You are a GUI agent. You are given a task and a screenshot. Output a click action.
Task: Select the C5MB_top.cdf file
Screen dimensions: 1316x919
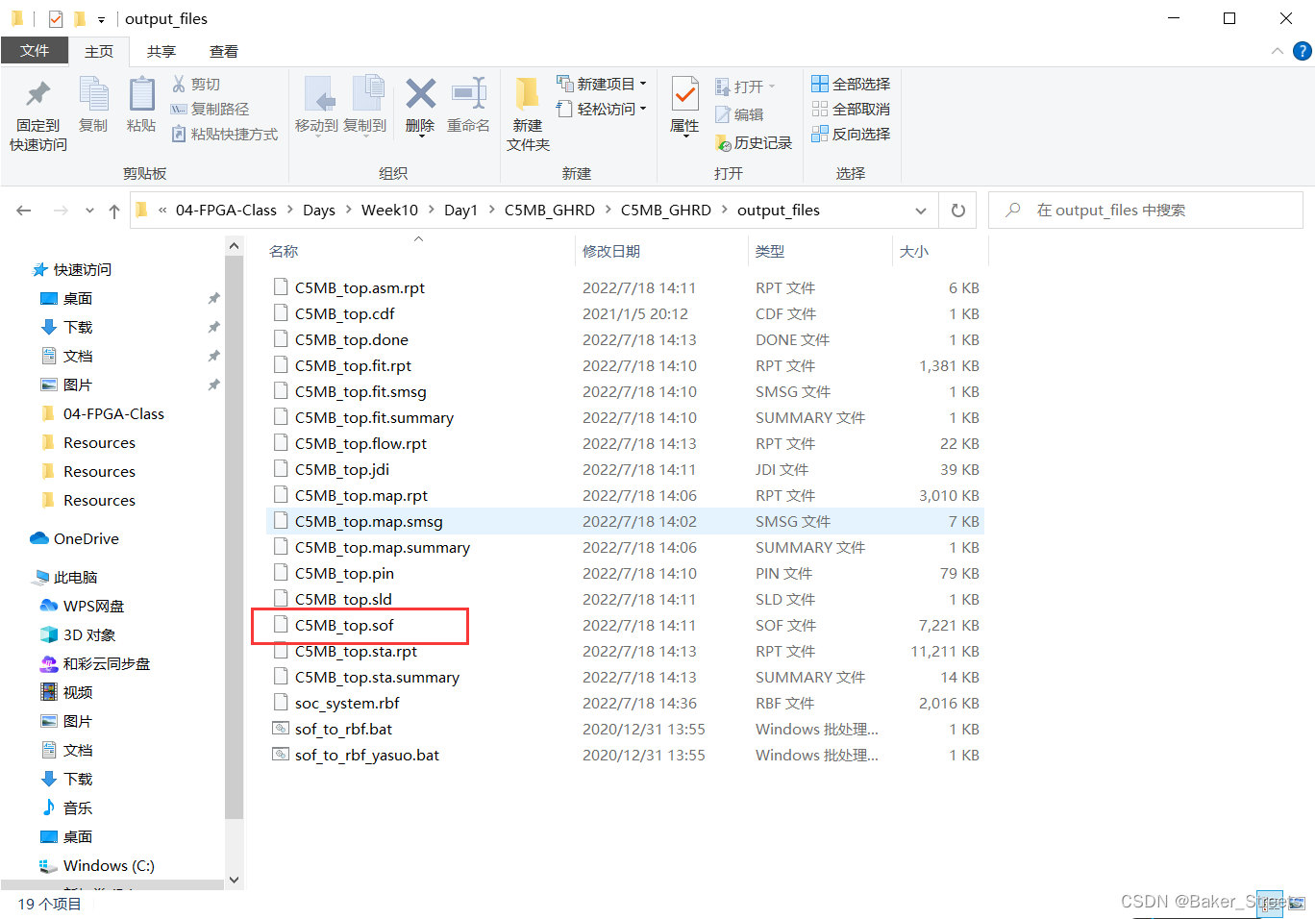(x=344, y=314)
